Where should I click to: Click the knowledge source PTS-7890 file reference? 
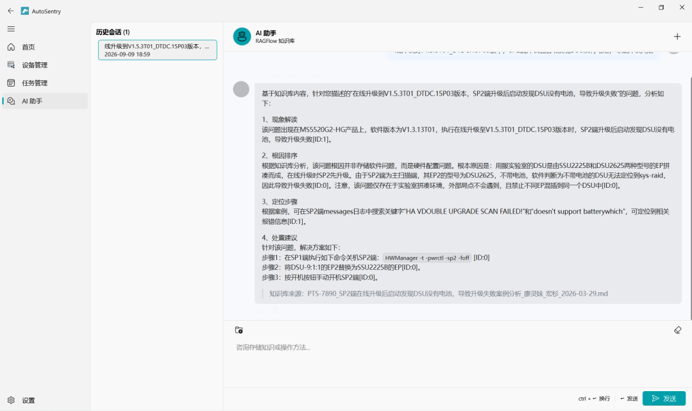[x=458, y=294]
